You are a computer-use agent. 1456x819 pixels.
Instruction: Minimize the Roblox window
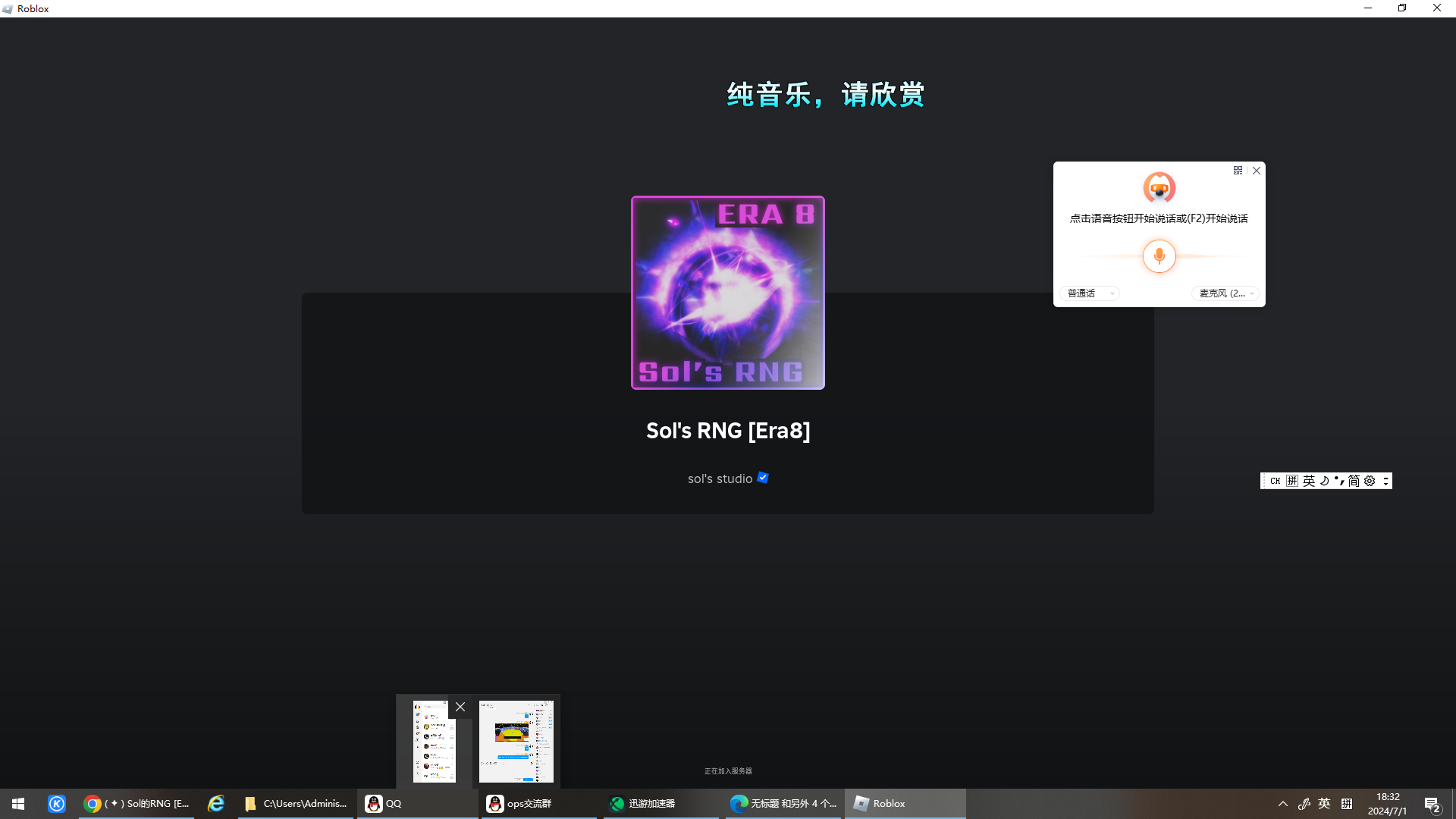(1368, 8)
